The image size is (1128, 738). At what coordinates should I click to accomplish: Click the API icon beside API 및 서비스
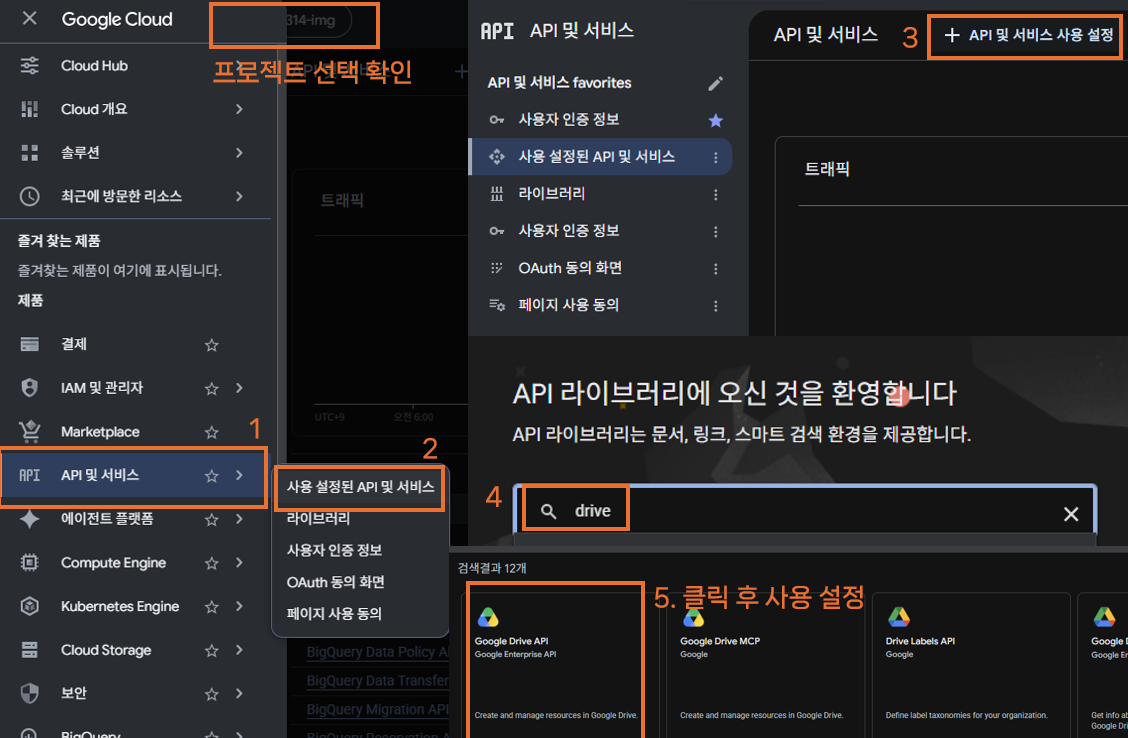pyautogui.click(x=29, y=475)
